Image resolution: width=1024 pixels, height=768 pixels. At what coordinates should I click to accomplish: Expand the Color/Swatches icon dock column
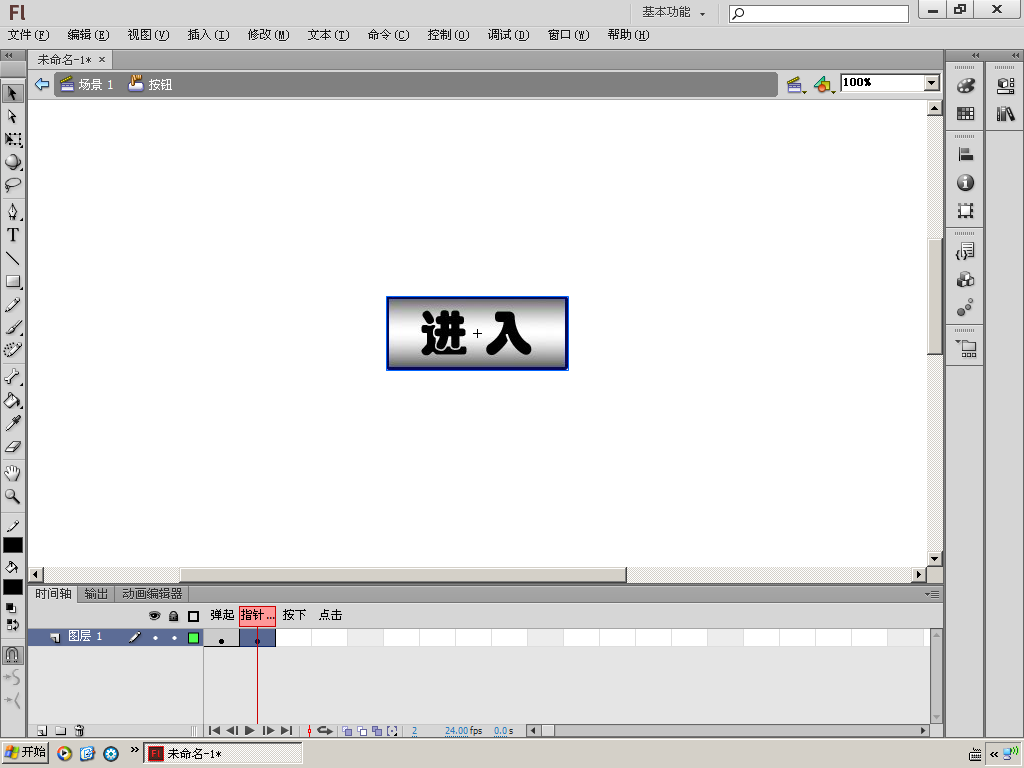975,56
